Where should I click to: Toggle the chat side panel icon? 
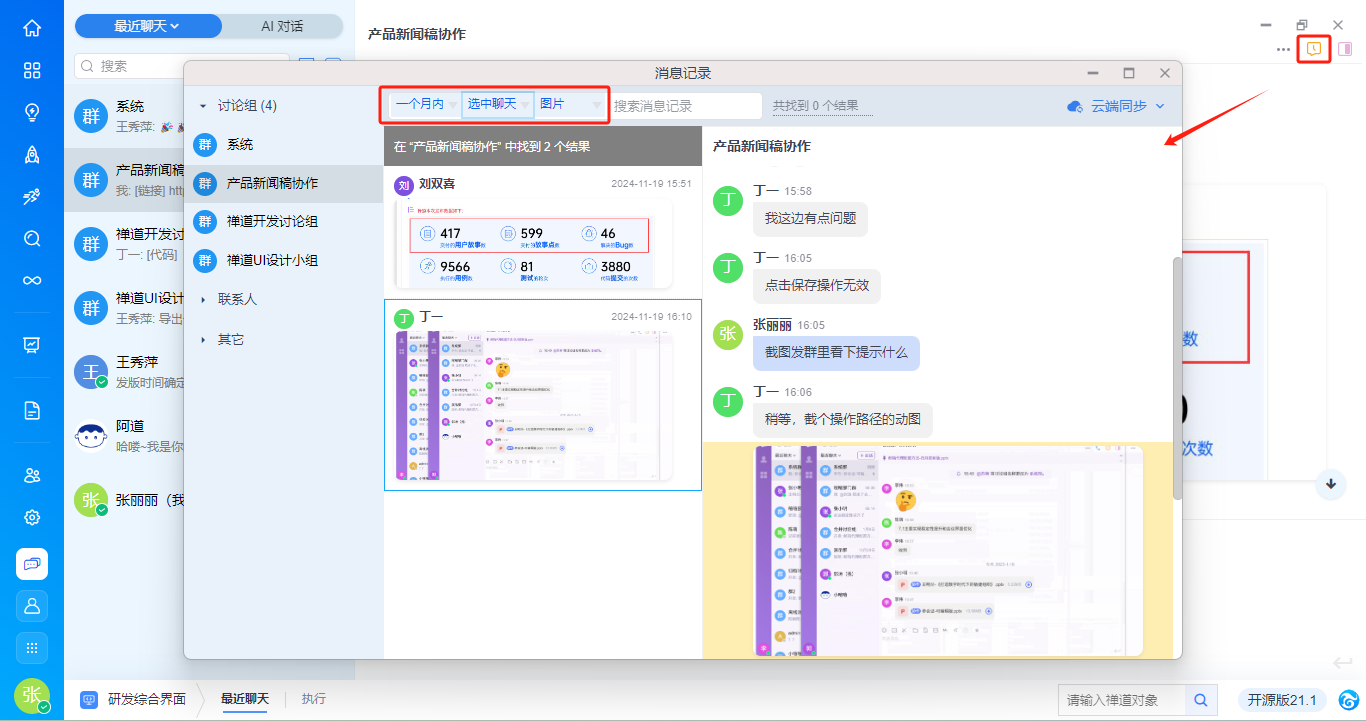click(x=1346, y=48)
